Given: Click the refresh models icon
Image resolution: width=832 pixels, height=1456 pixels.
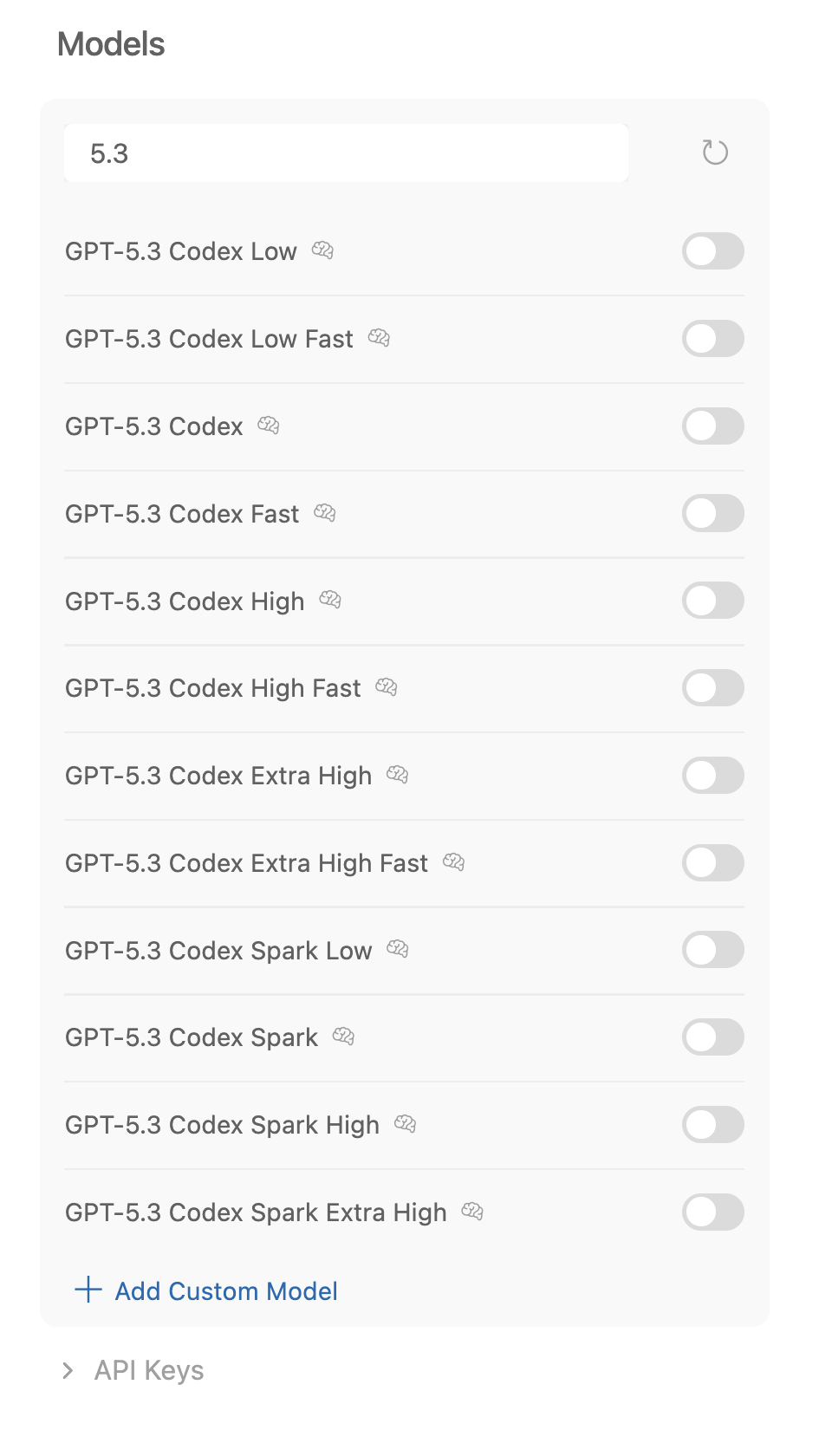Looking at the screenshot, I should point(715,153).
